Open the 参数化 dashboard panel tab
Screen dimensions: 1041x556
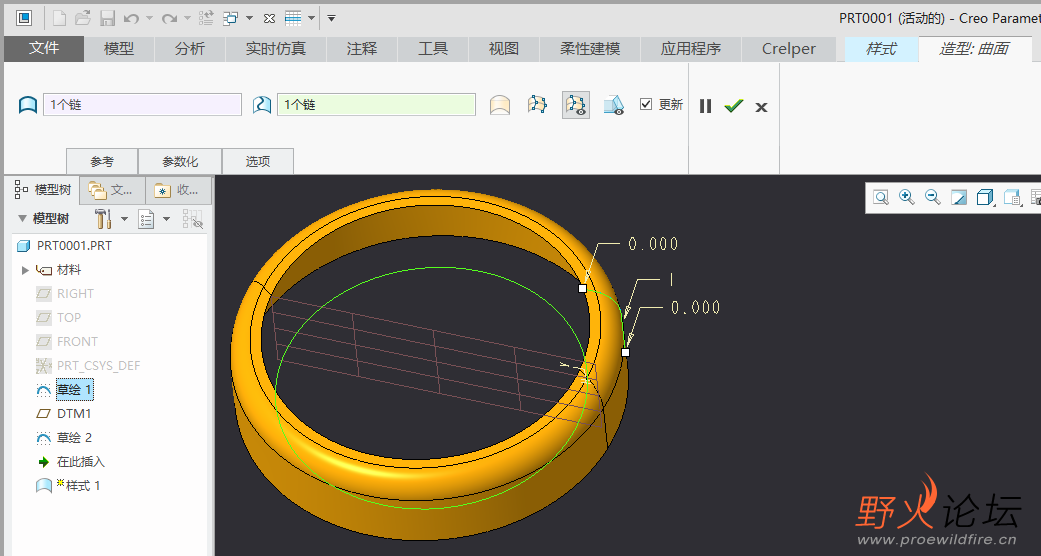(x=180, y=161)
